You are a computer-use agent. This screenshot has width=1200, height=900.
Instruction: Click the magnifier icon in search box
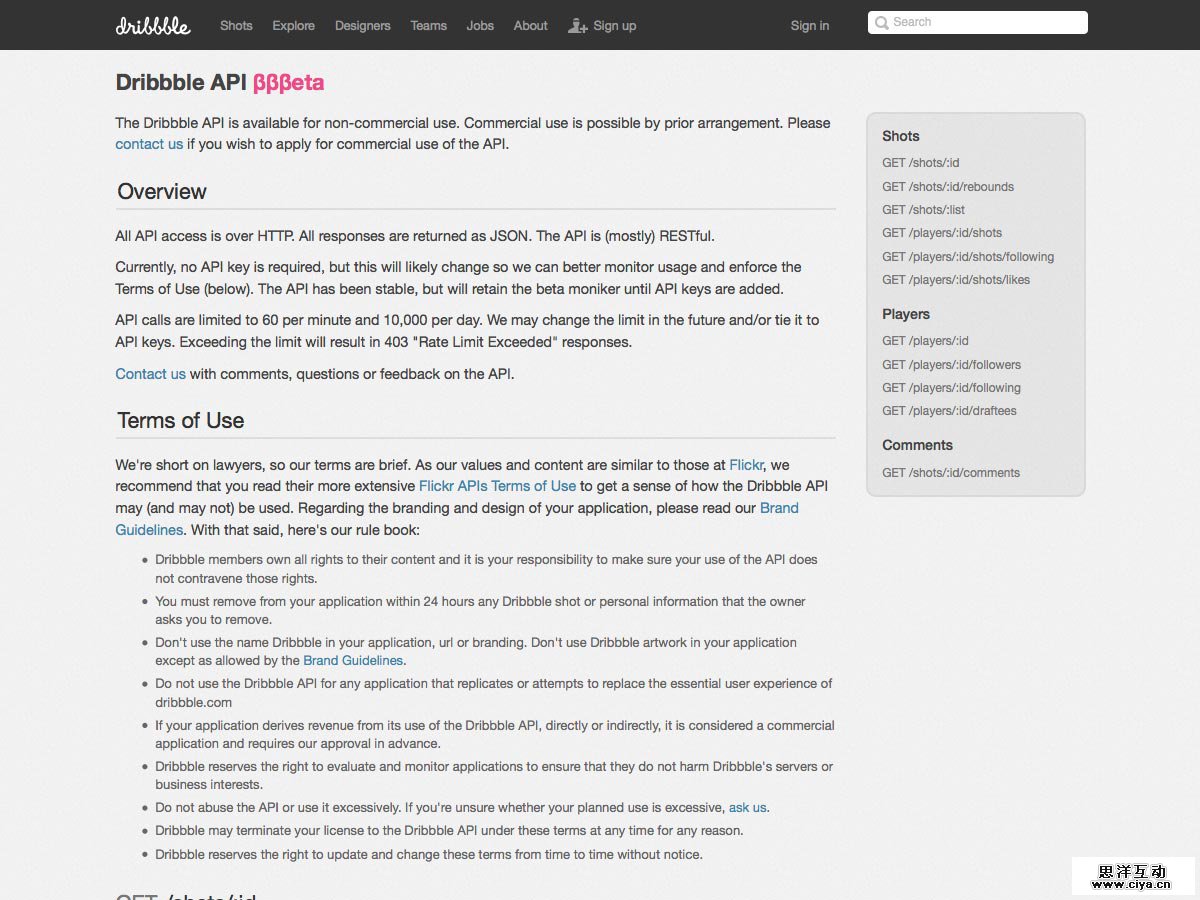[x=883, y=22]
